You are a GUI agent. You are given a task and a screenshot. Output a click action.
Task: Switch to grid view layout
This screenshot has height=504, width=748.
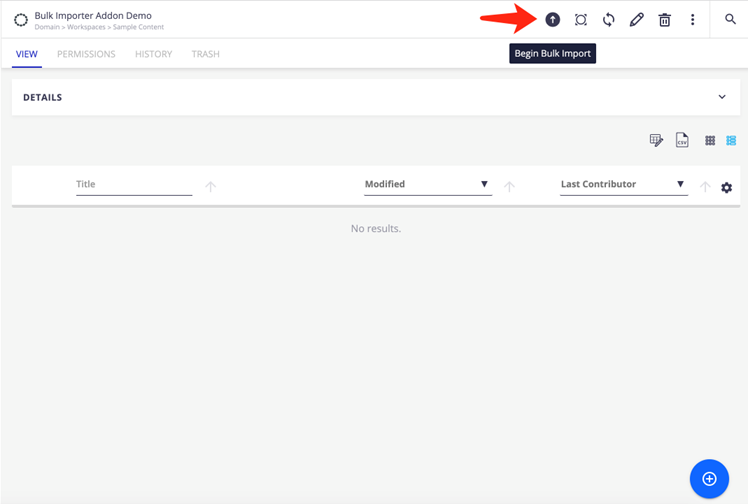710,141
